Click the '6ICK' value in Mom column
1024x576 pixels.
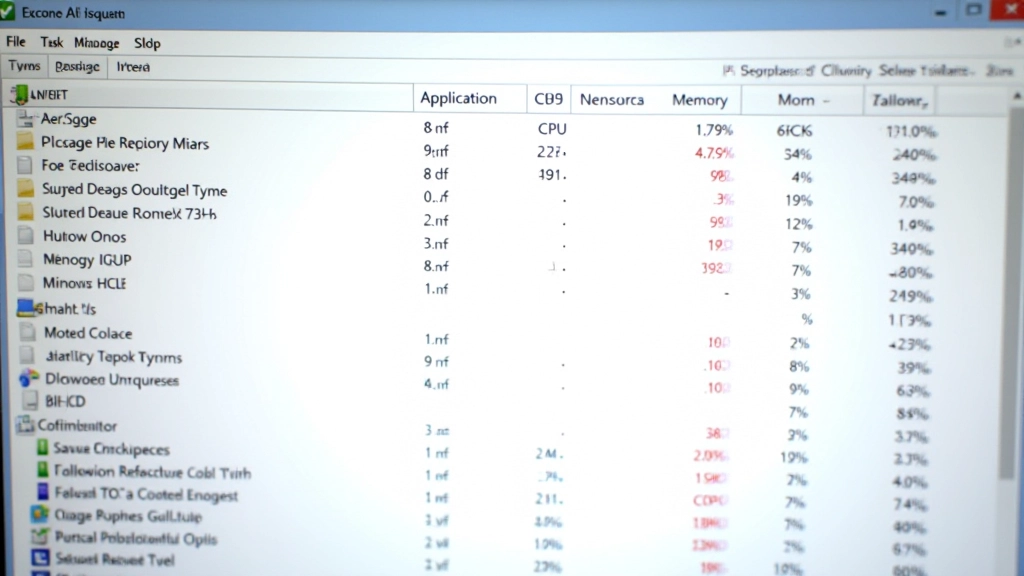coord(794,131)
